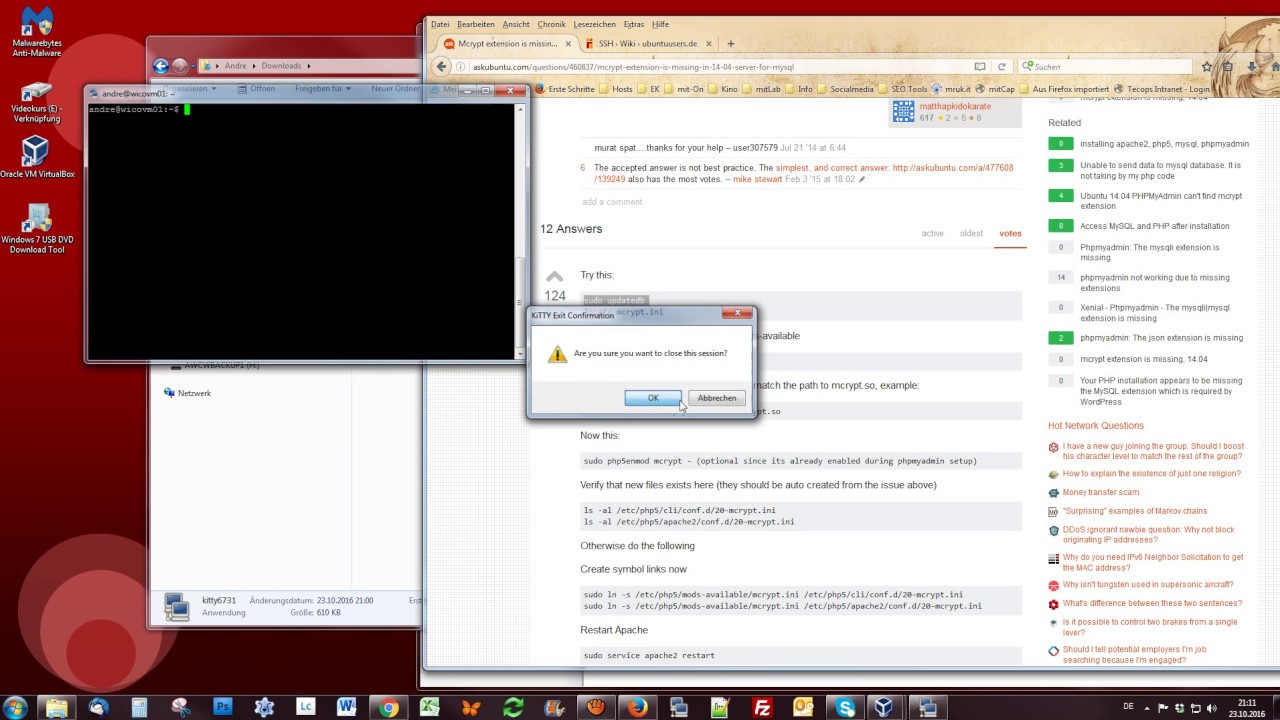
Task: Launch Word from the taskbar
Action: pyautogui.click(x=346, y=707)
